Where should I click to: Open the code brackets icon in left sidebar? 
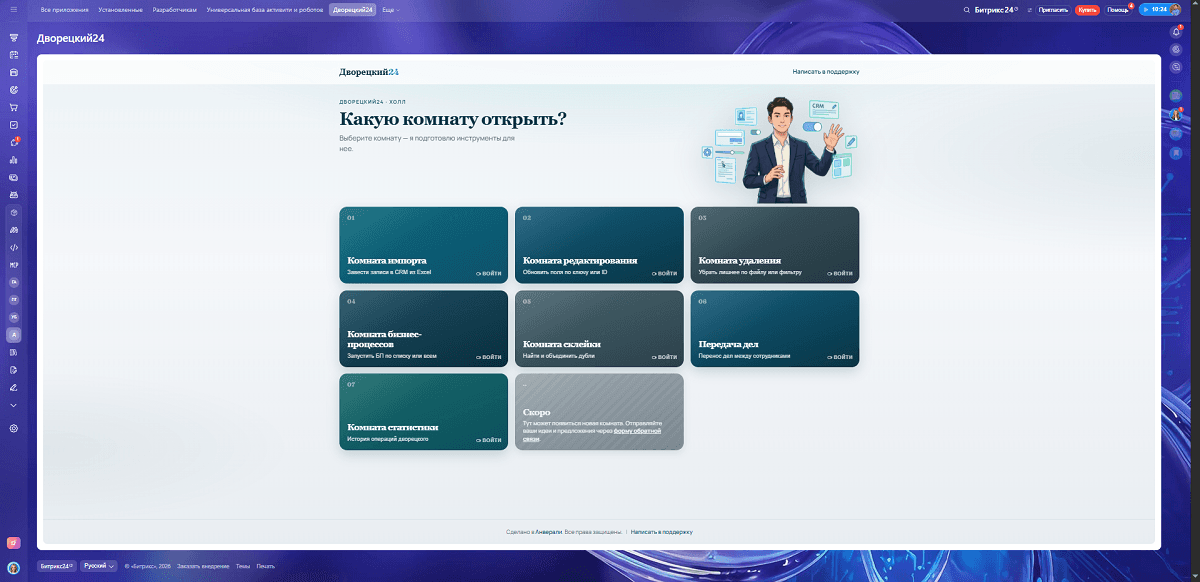tap(14, 247)
